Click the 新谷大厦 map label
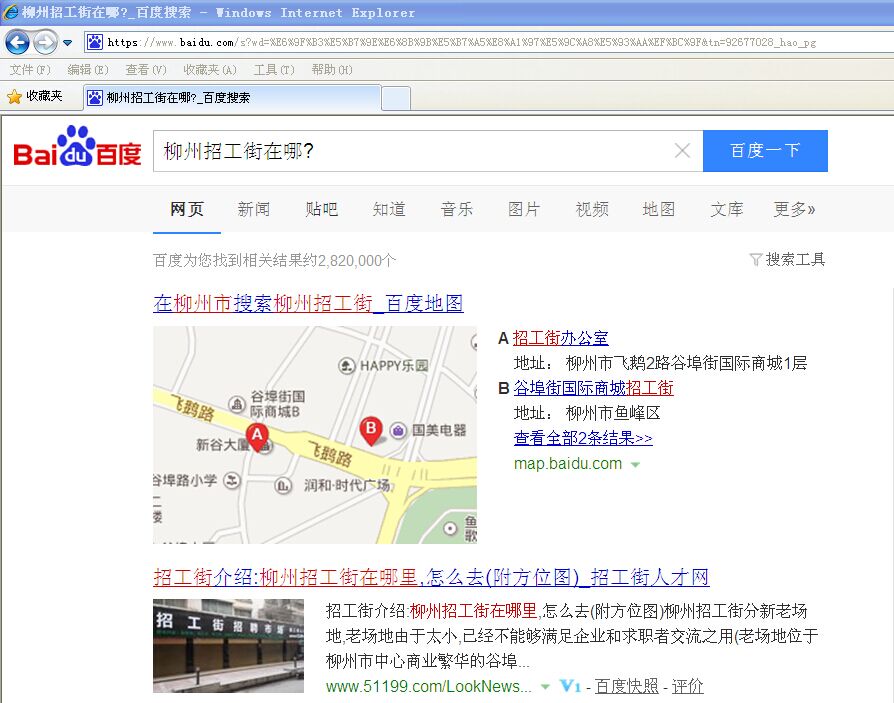 222,444
